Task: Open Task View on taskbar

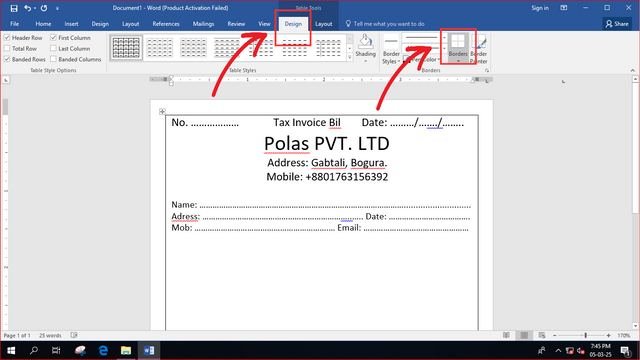Action: click(x=56, y=351)
